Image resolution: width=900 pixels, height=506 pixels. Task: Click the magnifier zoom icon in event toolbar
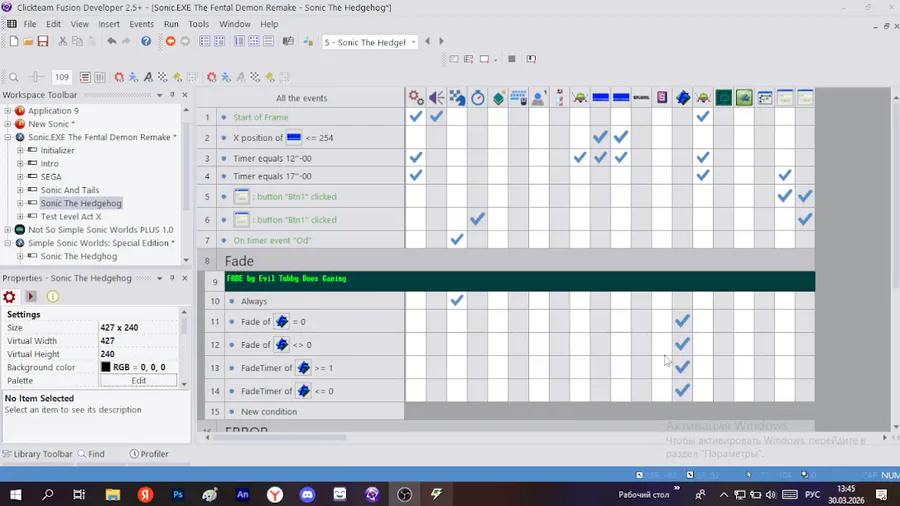point(14,77)
